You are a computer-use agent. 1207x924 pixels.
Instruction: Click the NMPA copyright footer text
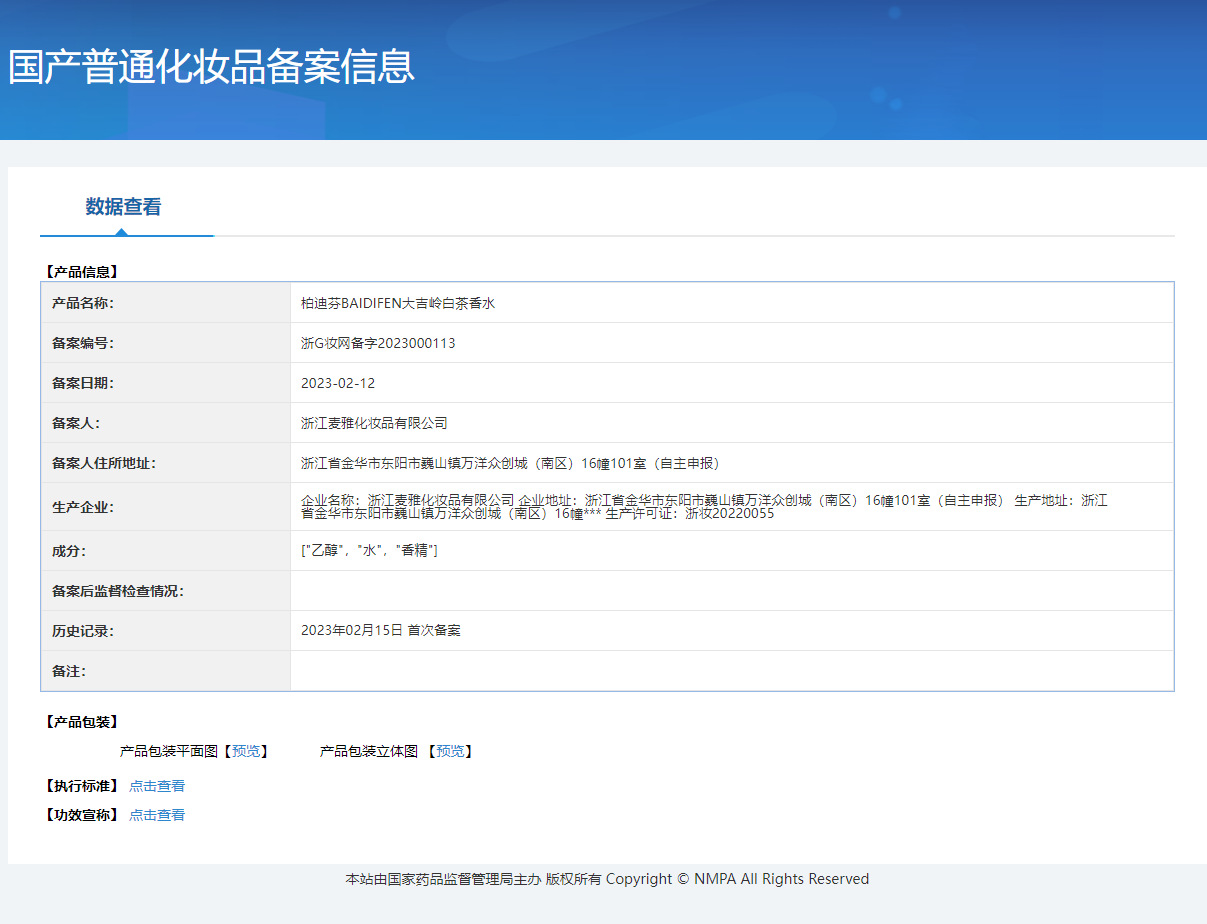coord(607,879)
